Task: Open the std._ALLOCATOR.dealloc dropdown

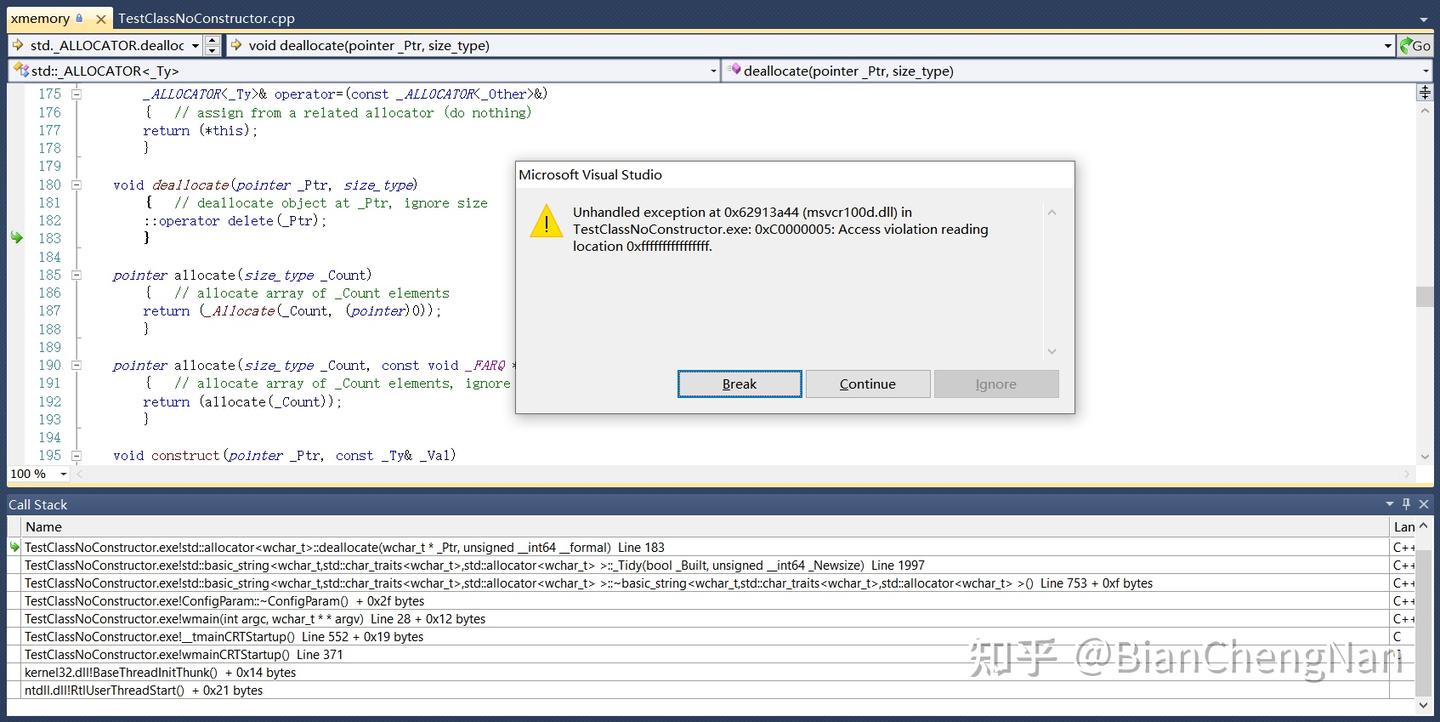Action: (x=194, y=45)
